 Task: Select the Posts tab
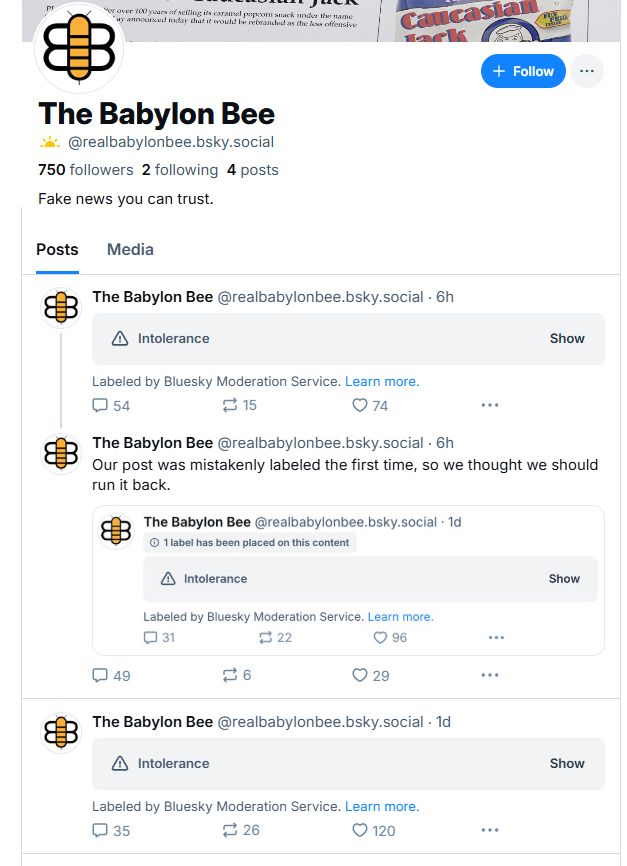(57, 249)
